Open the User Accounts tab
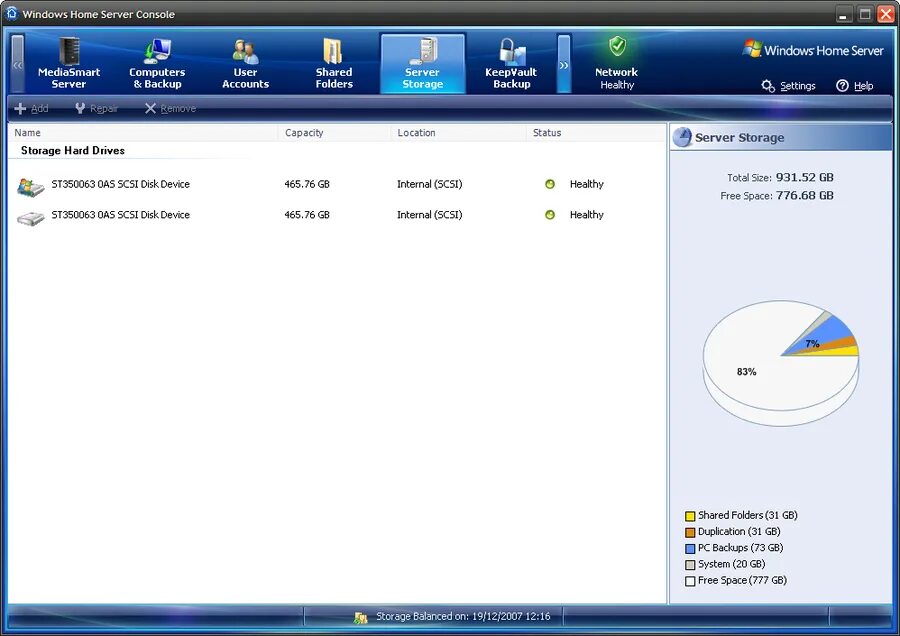Viewport: 900px width, 636px height. pyautogui.click(x=246, y=63)
